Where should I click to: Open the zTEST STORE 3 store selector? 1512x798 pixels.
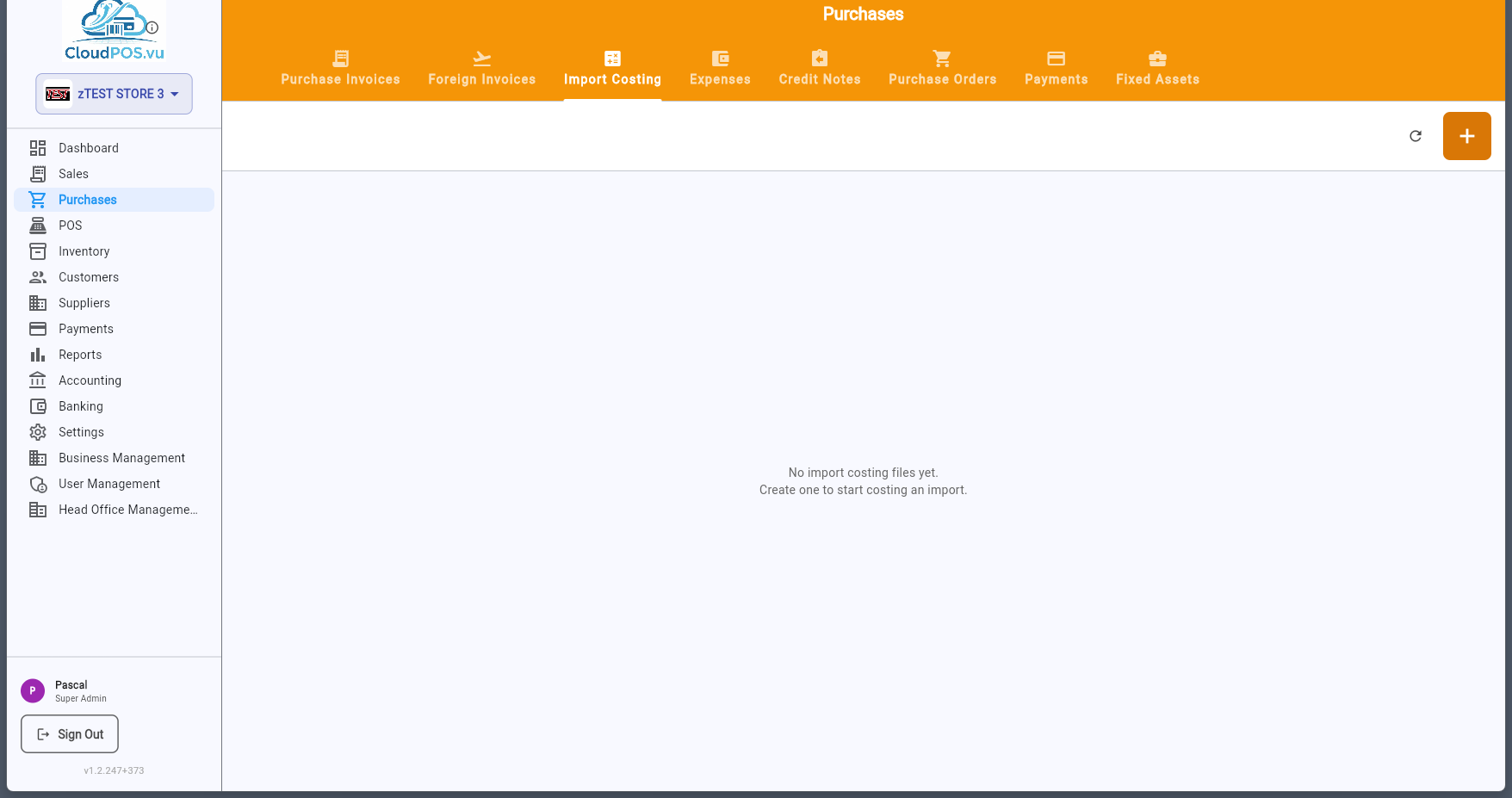pos(114,94)
